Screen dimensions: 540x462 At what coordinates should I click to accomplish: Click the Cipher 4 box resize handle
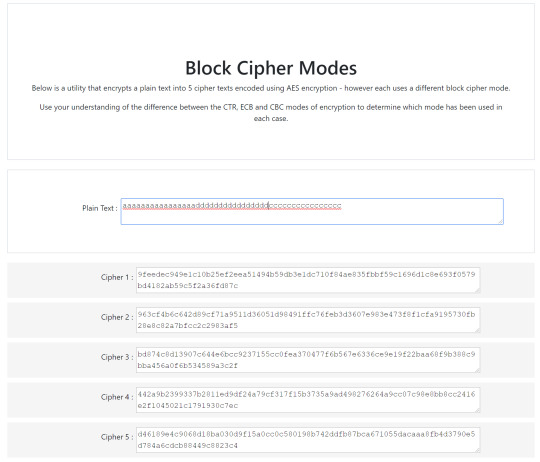(x=477, y=410)
